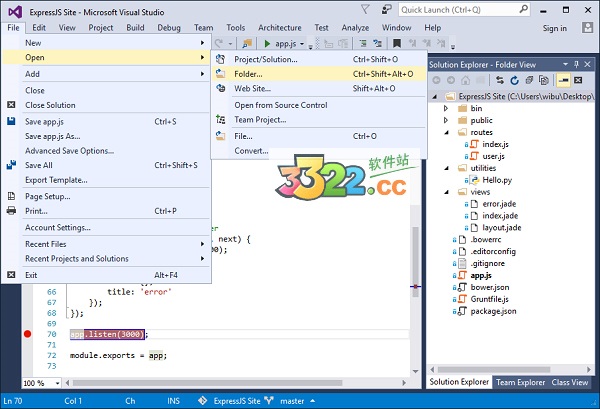Image resolution: width=600 pixels, height=409 pixels.
Task: Click the Uncomment selection toolbar icon
Action: coord(378,44)
